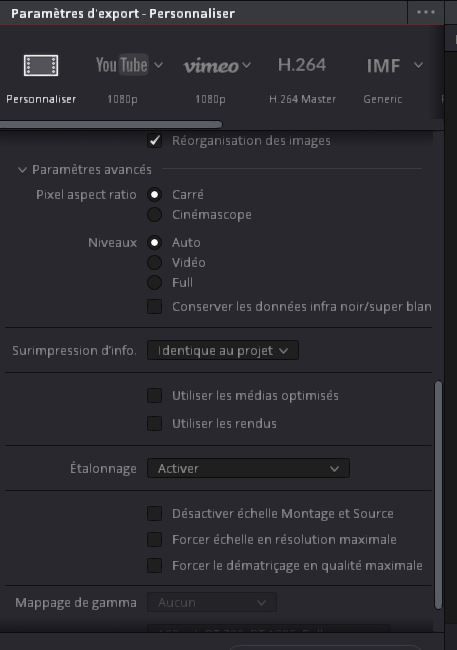The width and height of the screenshot is (457, 650).
Task: Enable Forcer échelle en résolution maximale
Action: (154, 540)
